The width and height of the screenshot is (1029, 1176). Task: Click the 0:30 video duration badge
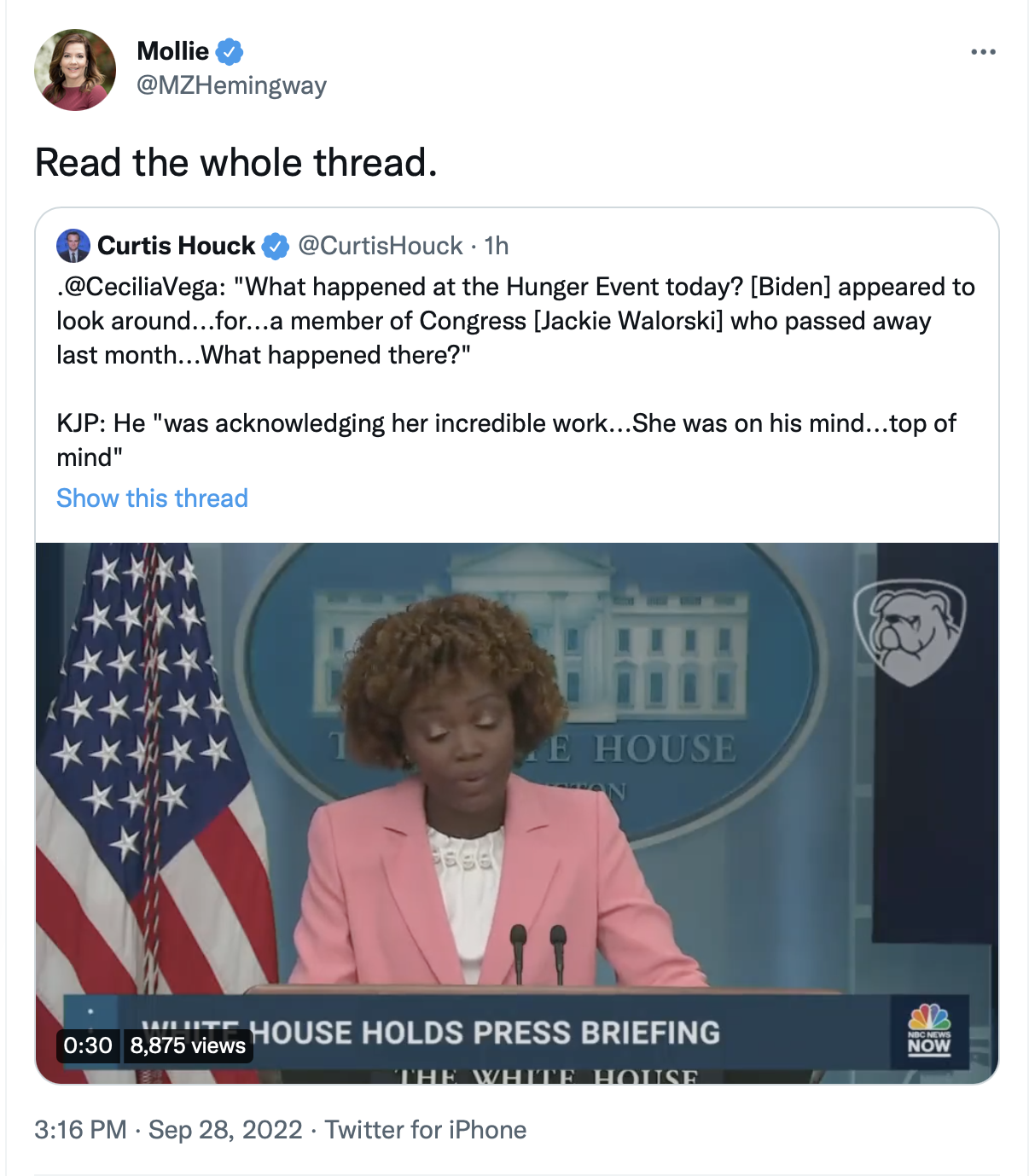tap(88, 1045)
